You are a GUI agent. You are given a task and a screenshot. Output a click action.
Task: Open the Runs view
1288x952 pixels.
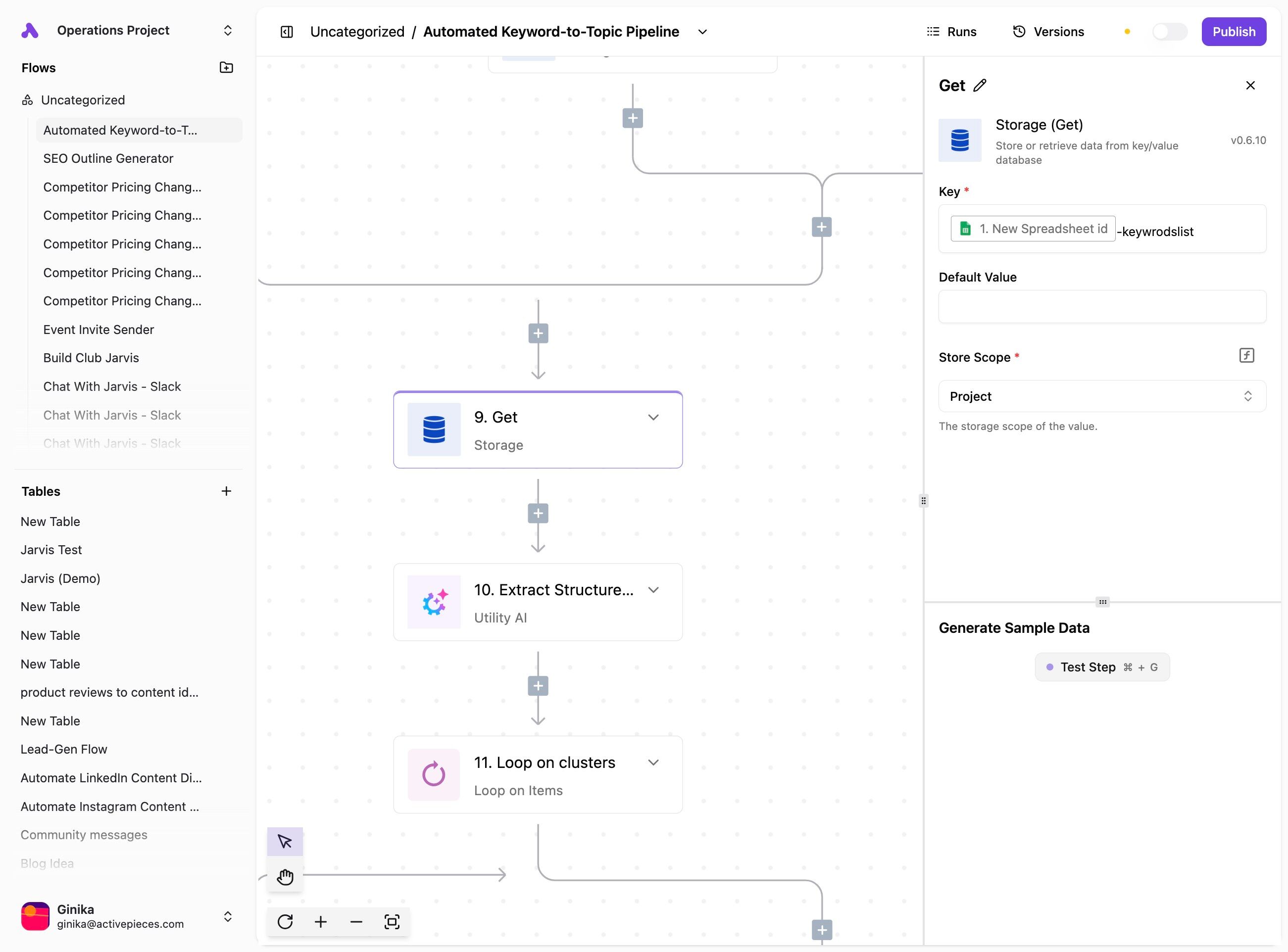pyautogui.click(x=951, y=32)
